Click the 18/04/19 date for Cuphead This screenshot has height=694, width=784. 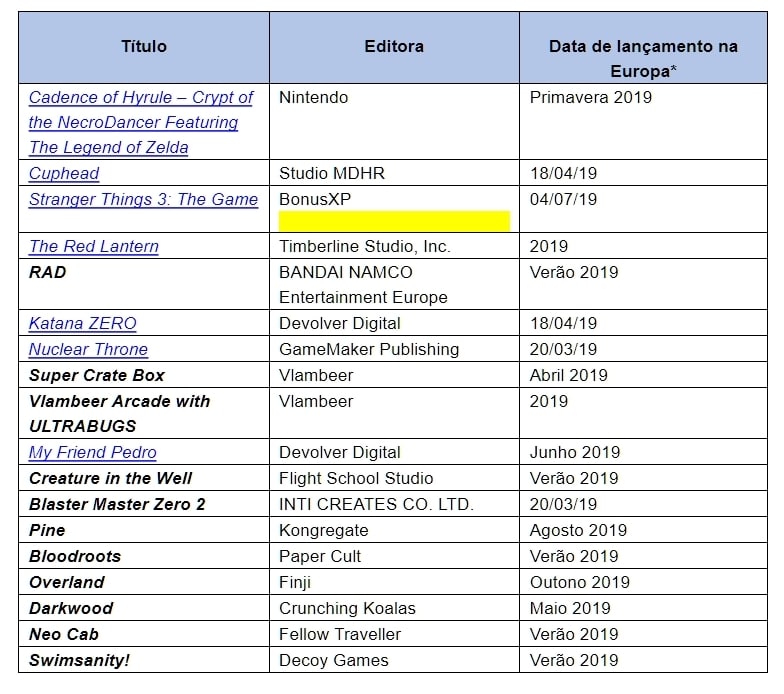[564, 173]
